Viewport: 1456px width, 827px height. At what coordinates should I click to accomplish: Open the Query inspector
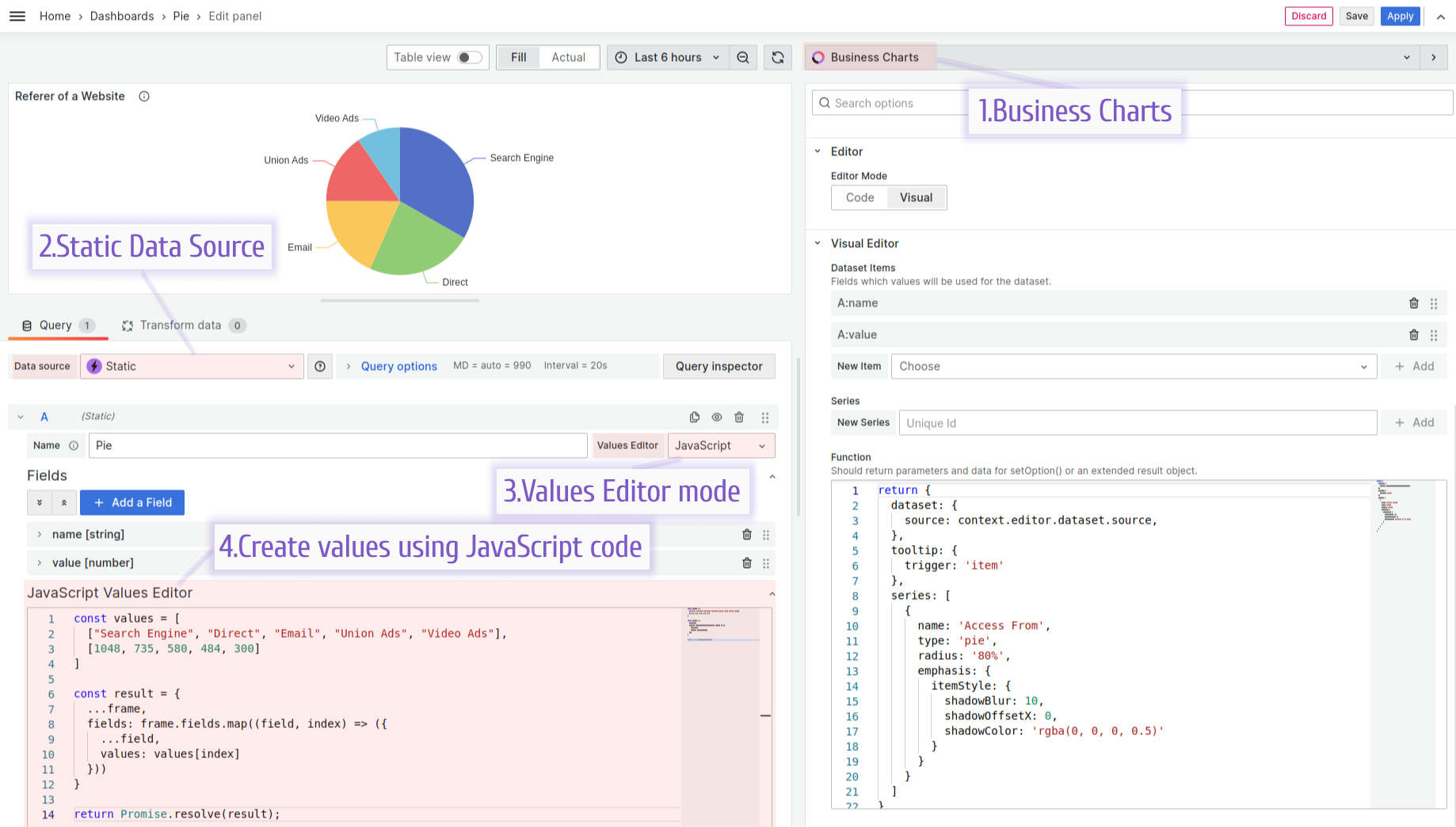coord(718,366)
